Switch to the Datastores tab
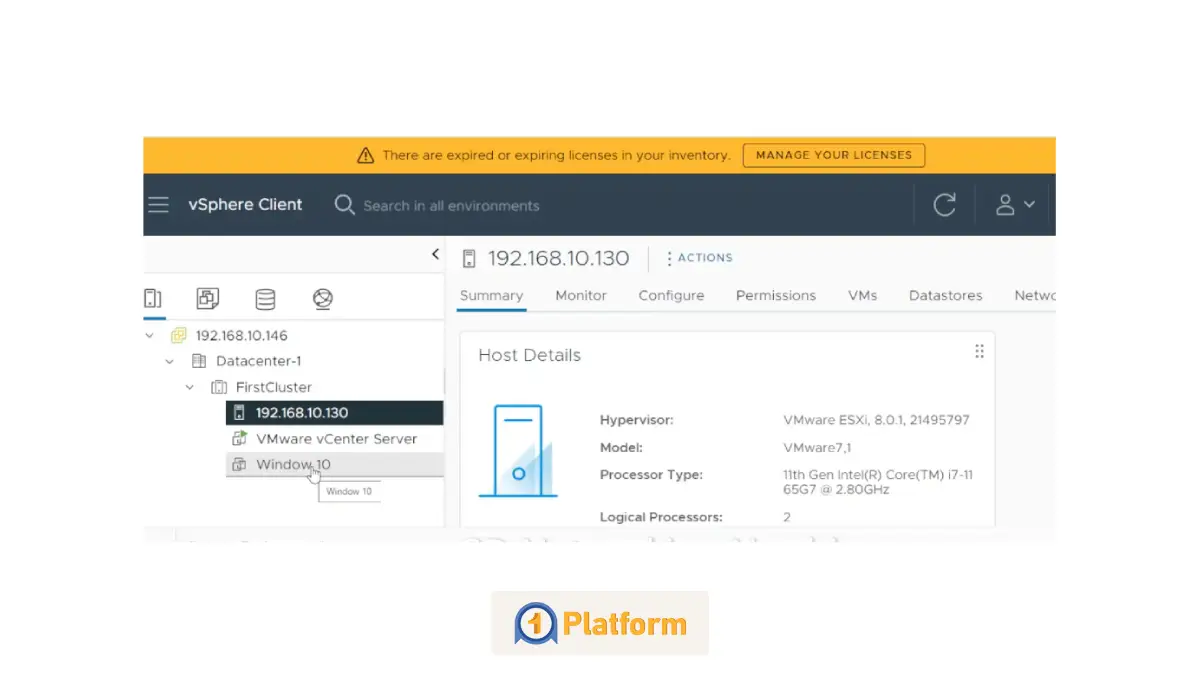 coord(945,296)
